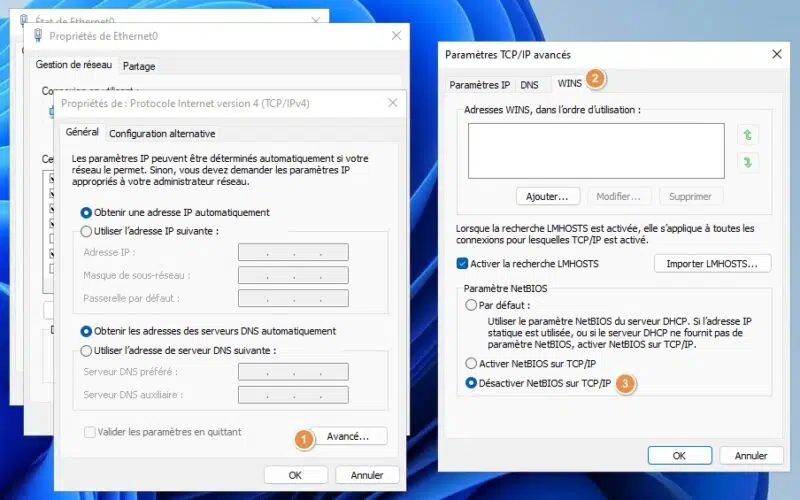Click the Adresse IP input field
Screen dimensions: 800x500
[293, 252]
